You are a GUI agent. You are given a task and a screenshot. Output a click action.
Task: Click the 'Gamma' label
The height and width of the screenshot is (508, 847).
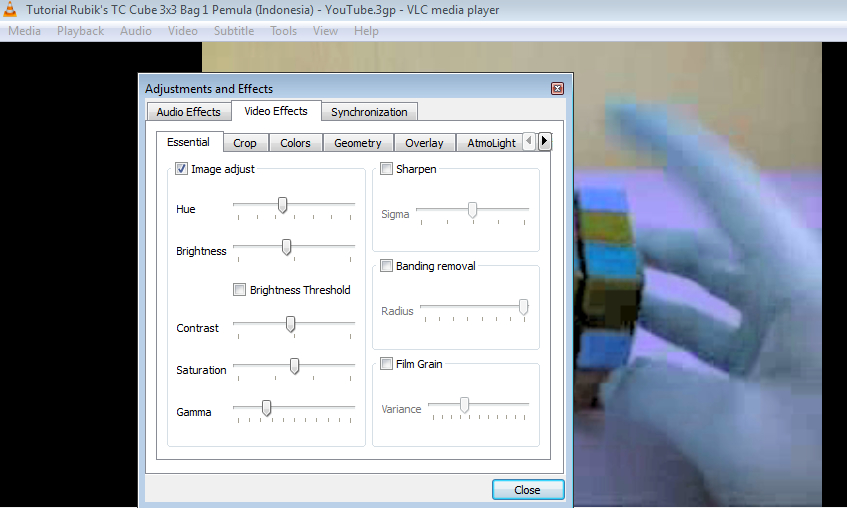click(193, 412)
